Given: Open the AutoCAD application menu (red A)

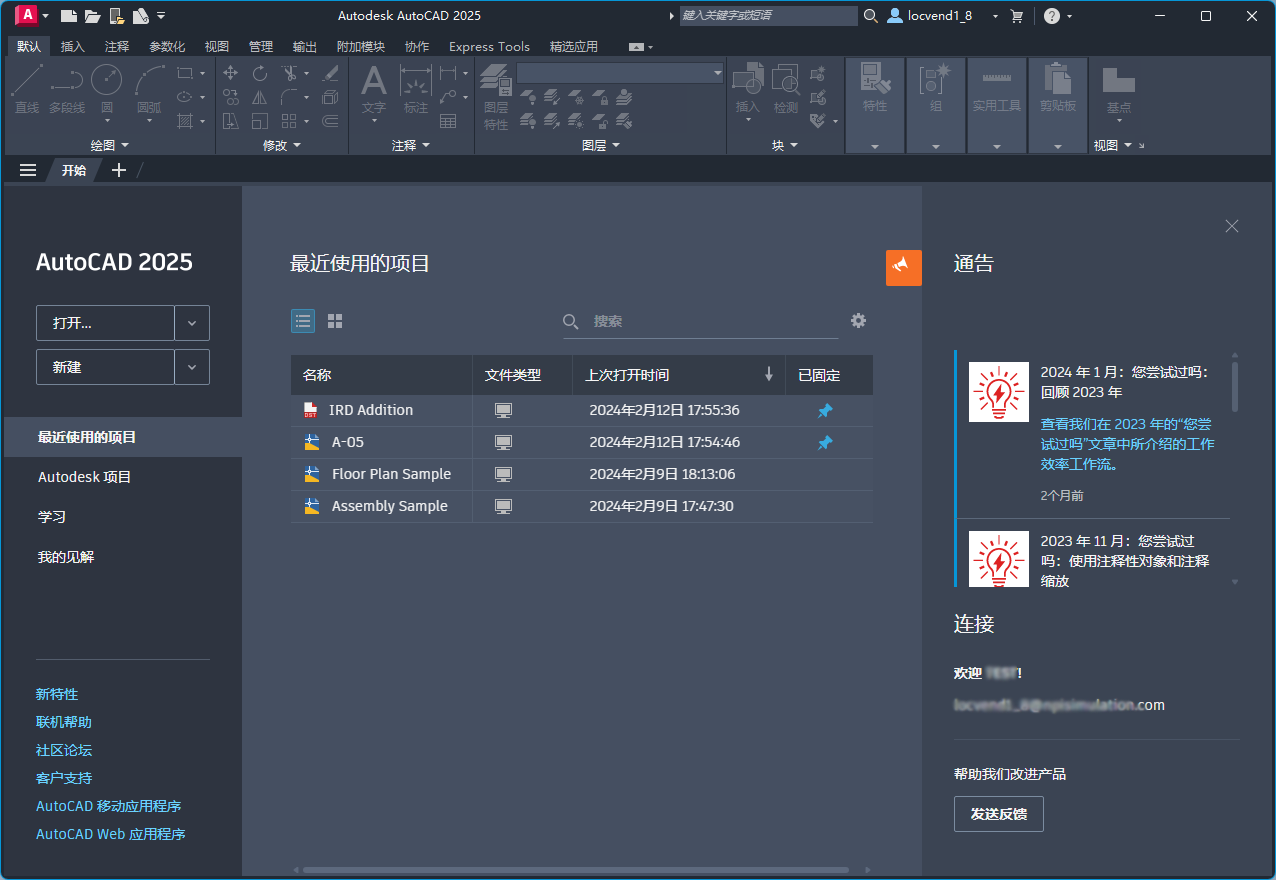Looking at the screenshot, I should (x=27, y=15).
